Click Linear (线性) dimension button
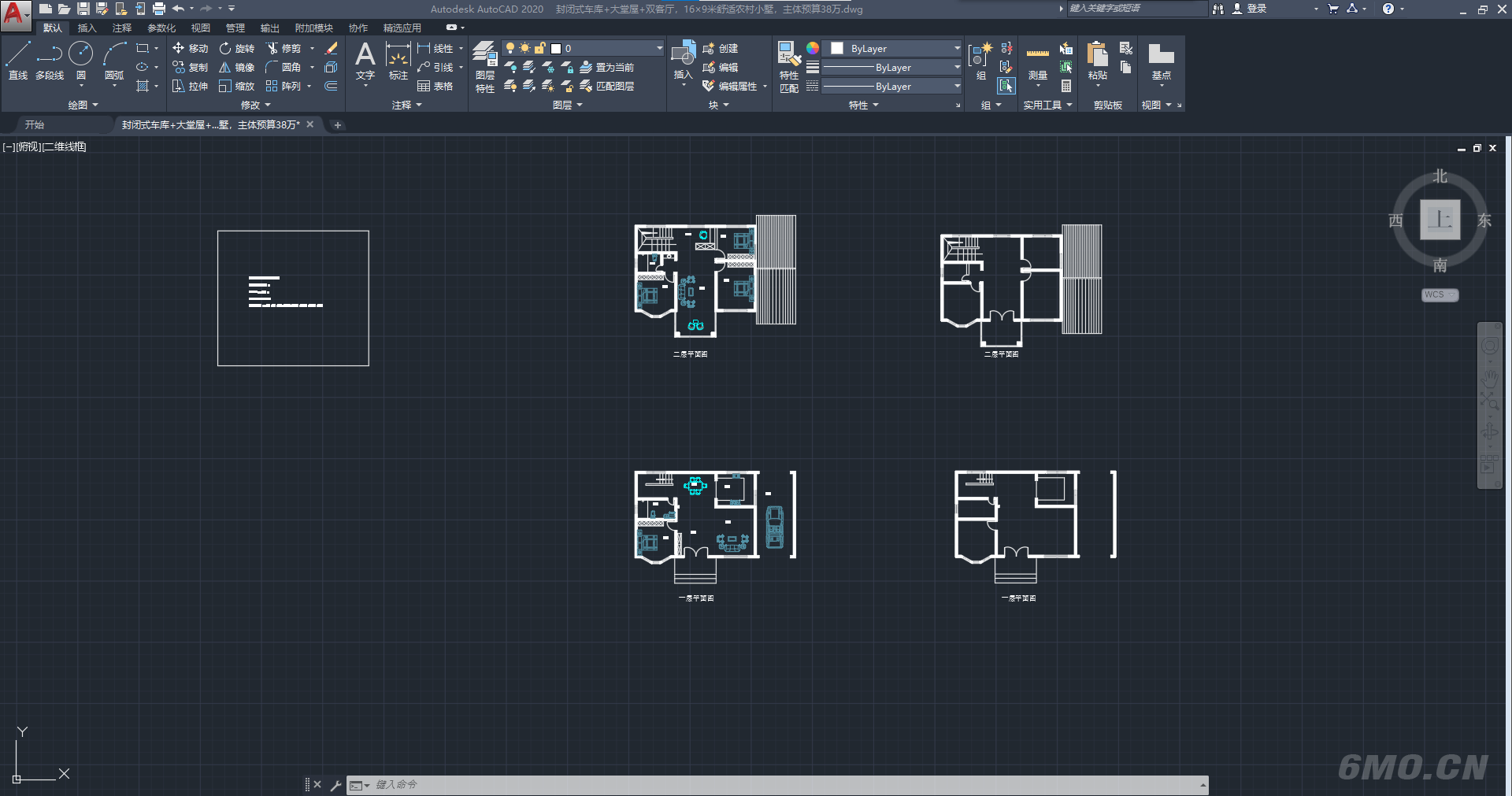Image resolution: width=1512 pixels, height=796 pixels. 435,48
